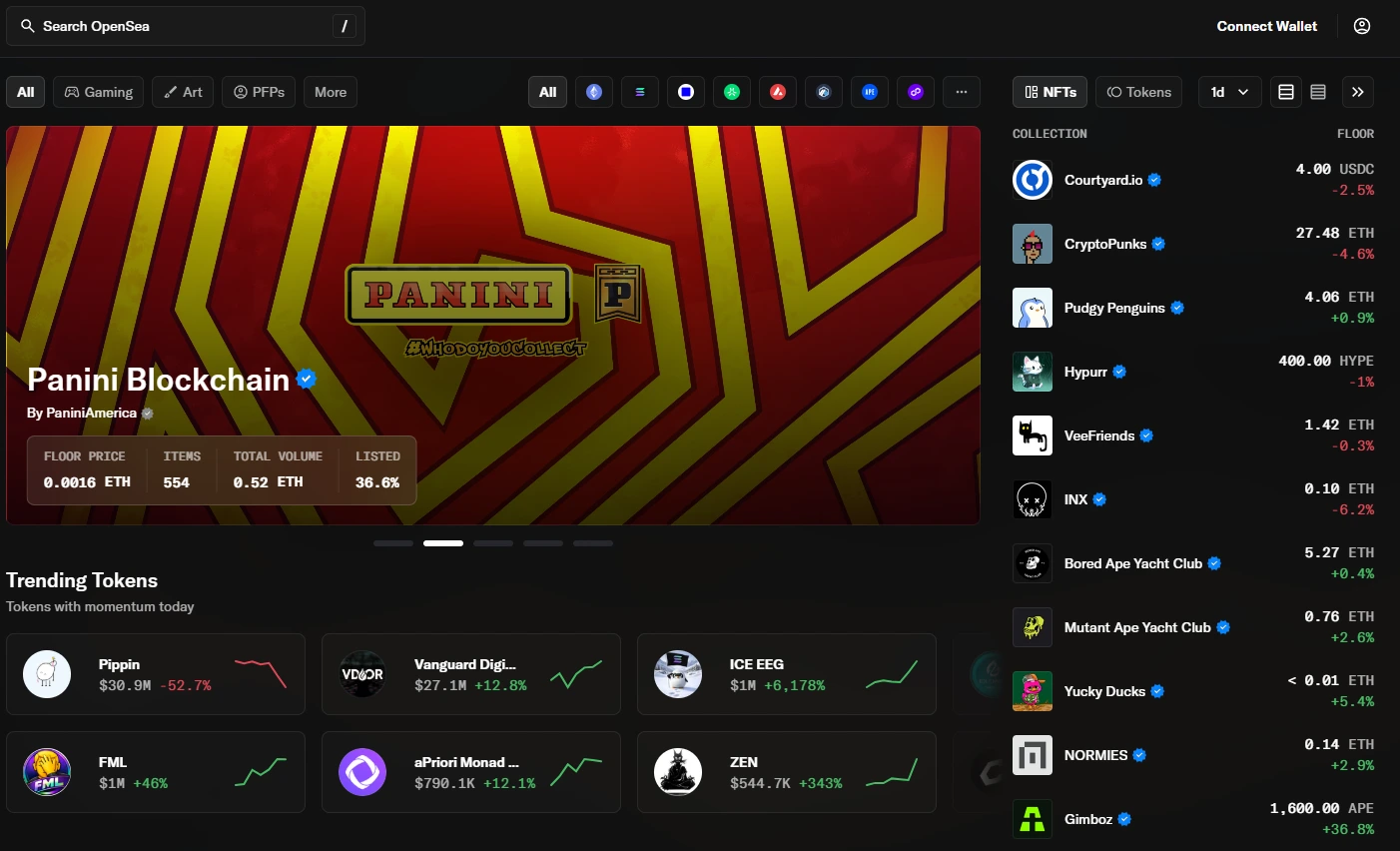This screenshot has width=1400, height=851.
Task: Open the search bar magnifier icon
Action: click(x=27, y=26)
